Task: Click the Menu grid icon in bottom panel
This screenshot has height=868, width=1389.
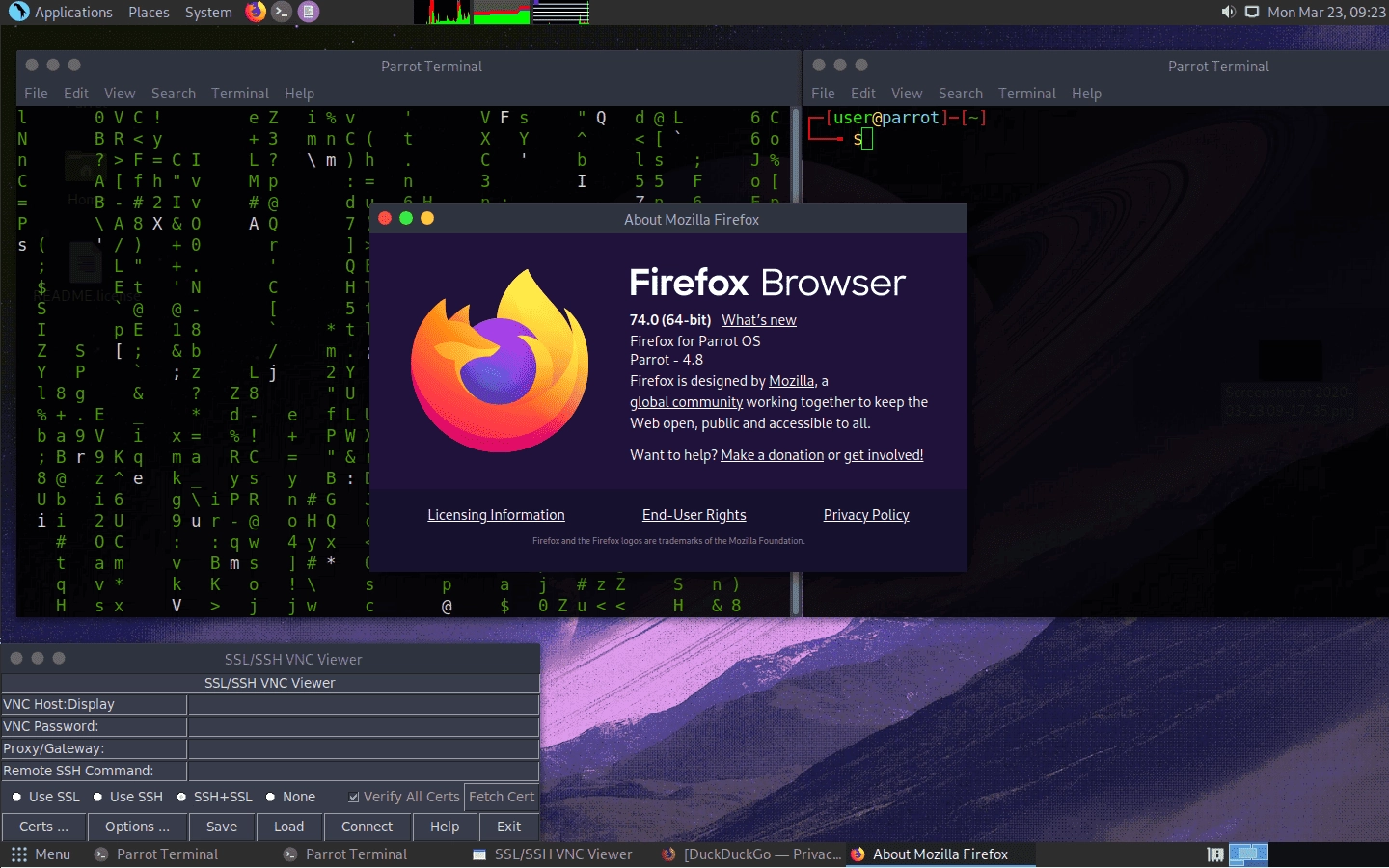Action: (18, 854)
